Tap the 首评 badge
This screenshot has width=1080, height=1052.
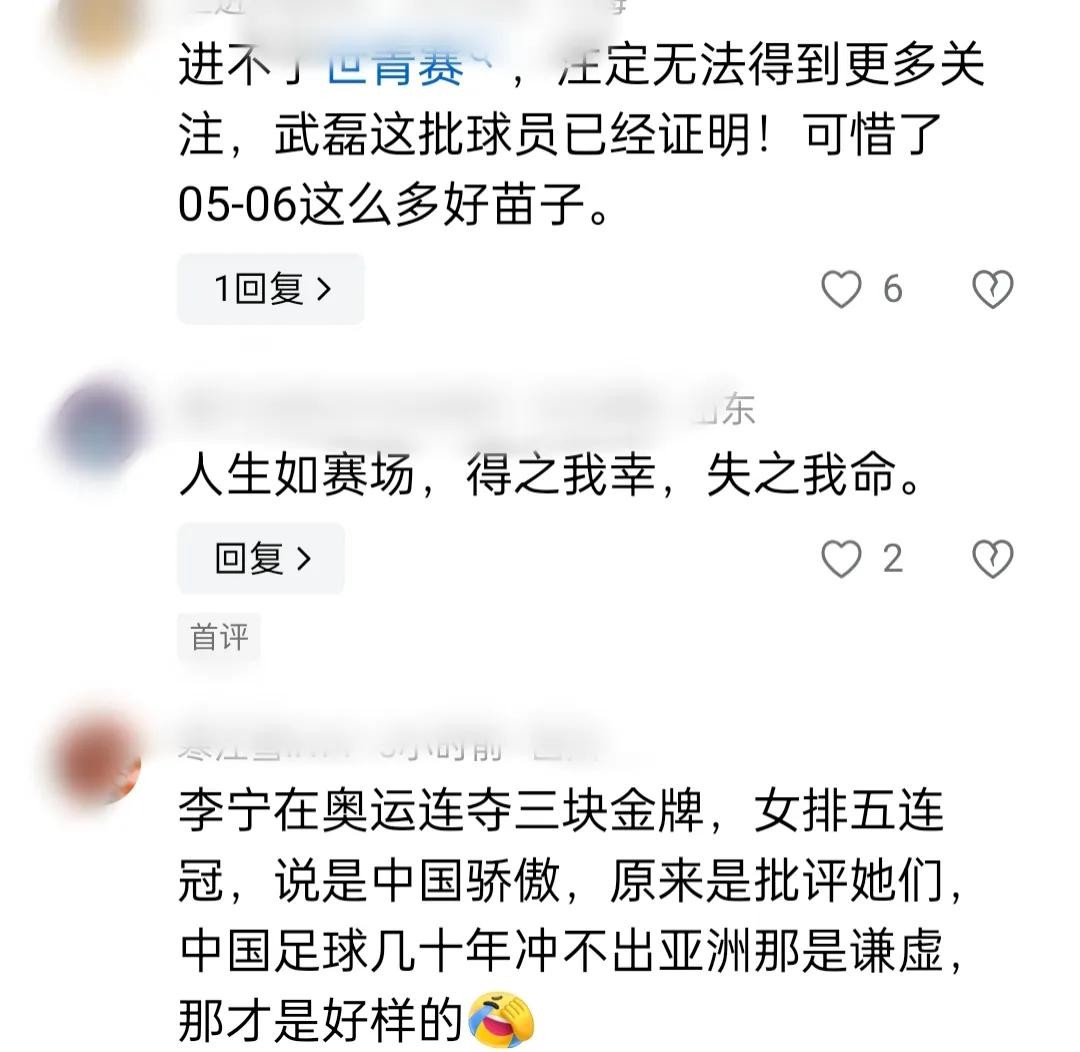click(x=219, y=637)
